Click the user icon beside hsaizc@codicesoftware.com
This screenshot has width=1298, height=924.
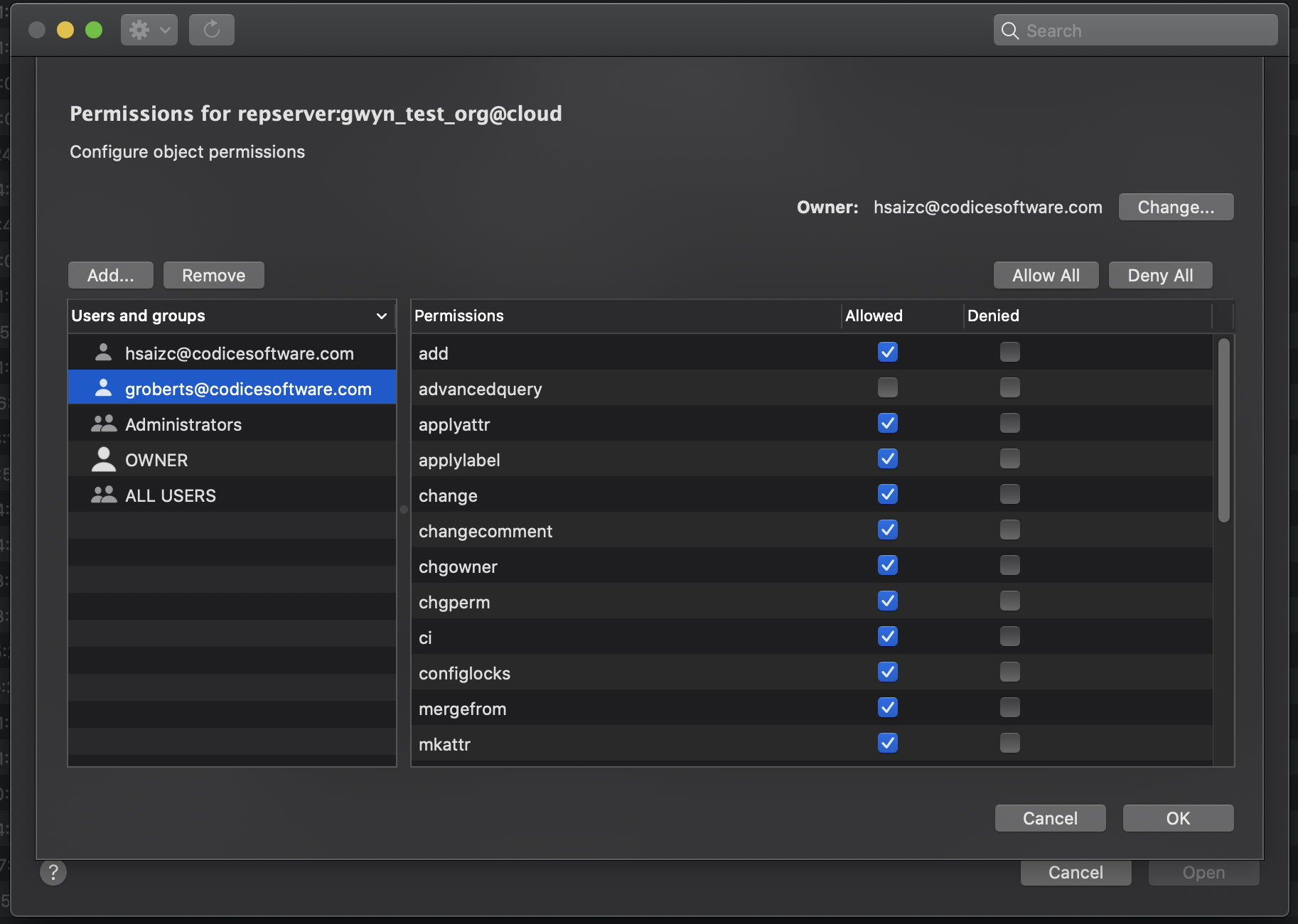coord(104,352)
